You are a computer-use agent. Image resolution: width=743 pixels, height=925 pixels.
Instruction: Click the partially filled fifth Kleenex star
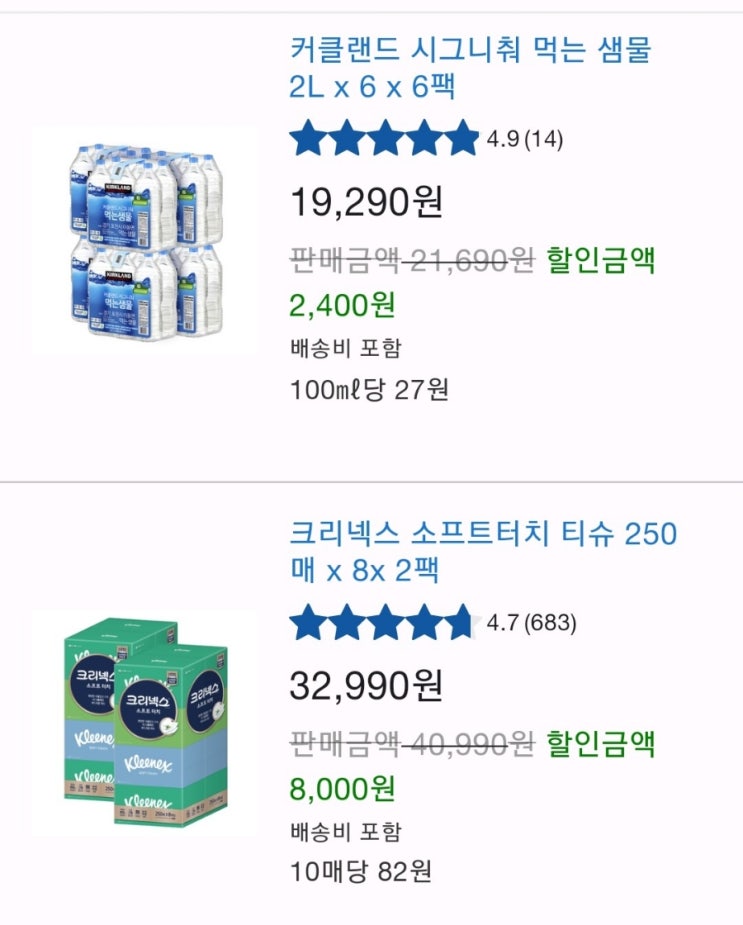tap(460, 622)
